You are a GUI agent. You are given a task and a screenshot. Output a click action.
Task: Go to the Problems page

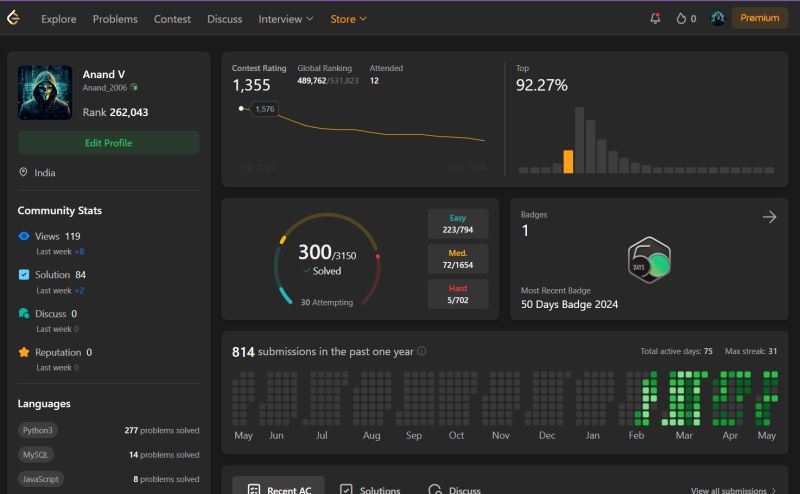[x=115, y=19]
